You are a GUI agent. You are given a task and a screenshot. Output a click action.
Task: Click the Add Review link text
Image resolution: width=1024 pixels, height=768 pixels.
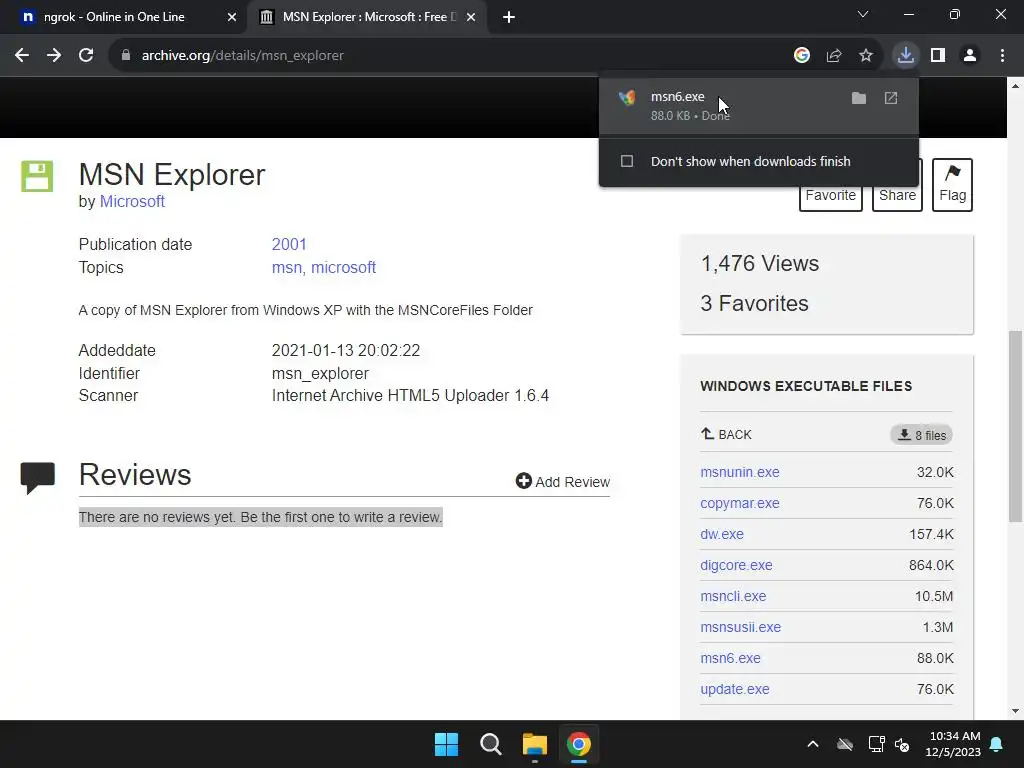pyautogui.click(x=573, y=482)
